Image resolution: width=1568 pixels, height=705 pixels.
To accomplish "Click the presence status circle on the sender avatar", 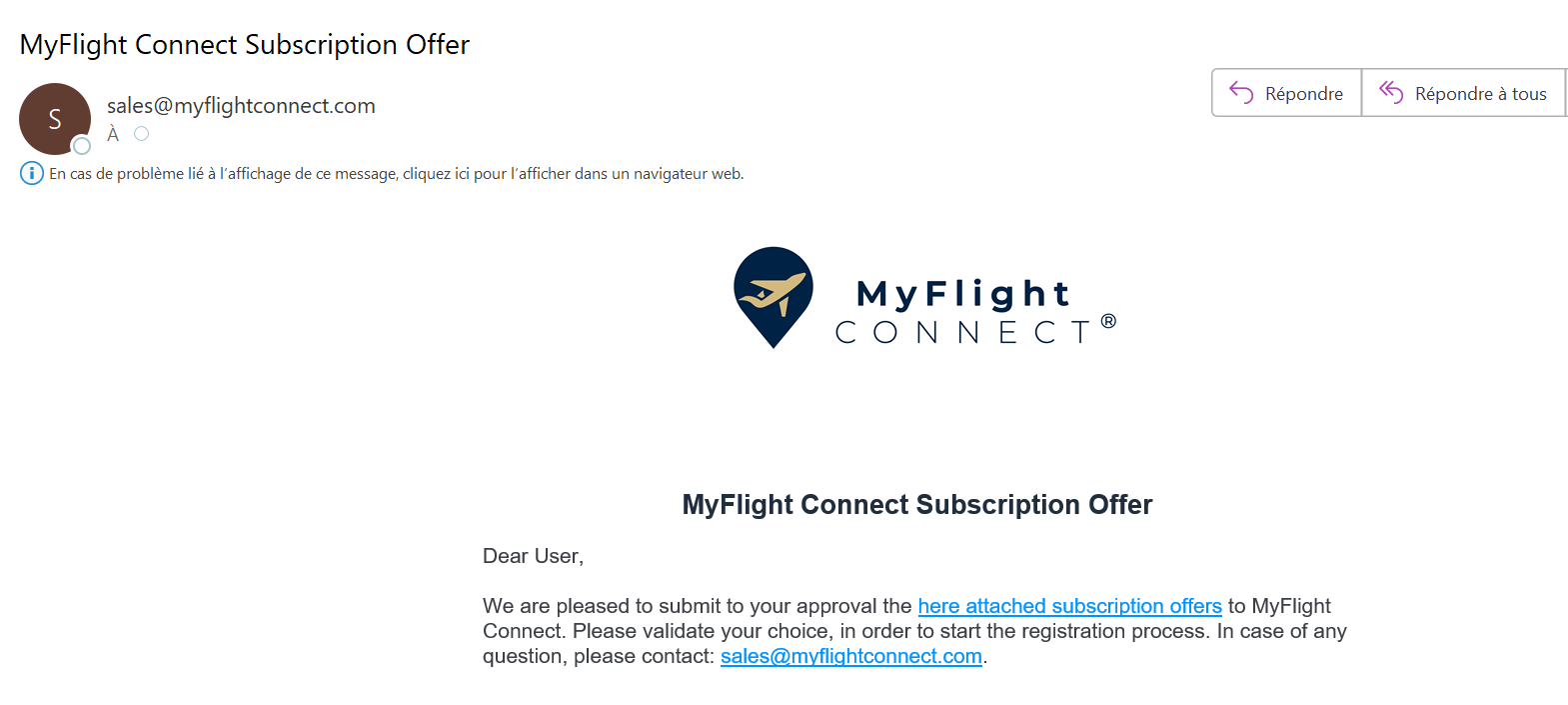I will (x=82, y=146).
